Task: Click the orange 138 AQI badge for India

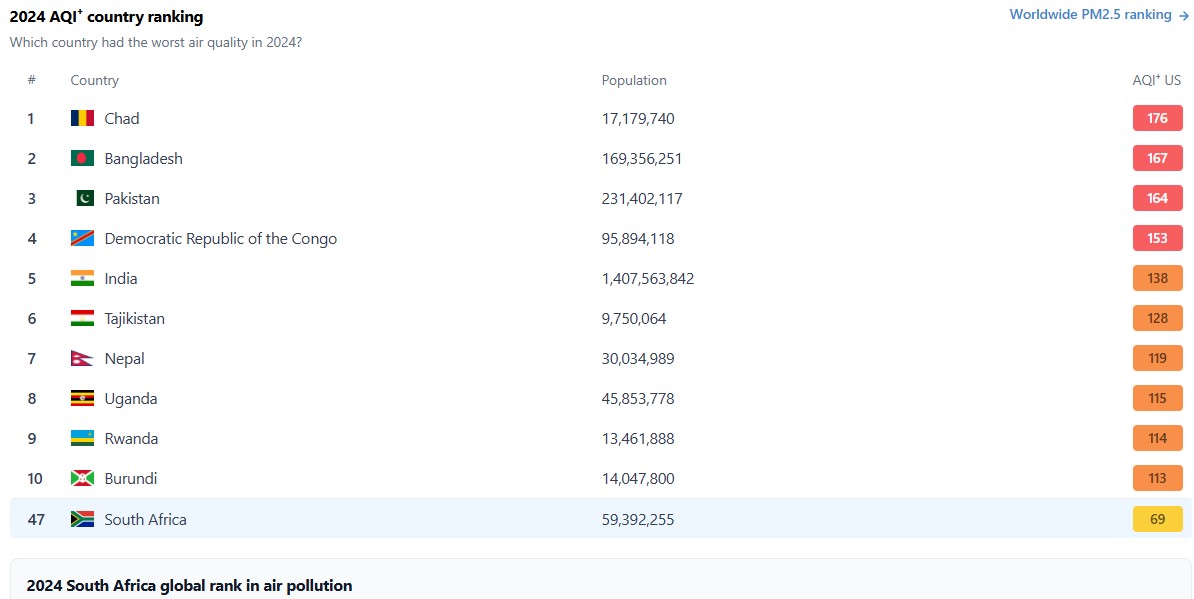Action: point(1157,278)
